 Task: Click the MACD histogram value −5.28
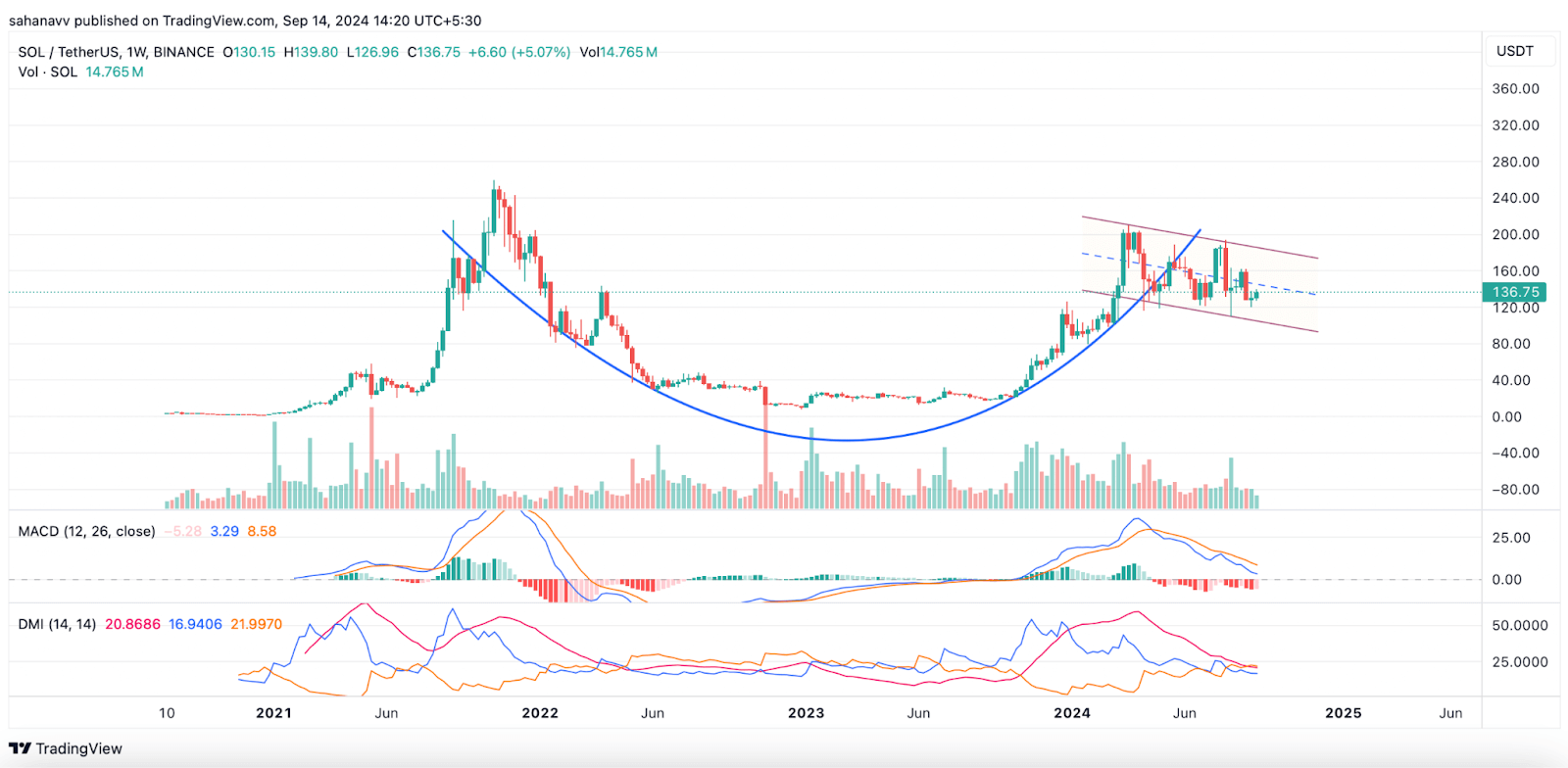[x=182, y=531]
